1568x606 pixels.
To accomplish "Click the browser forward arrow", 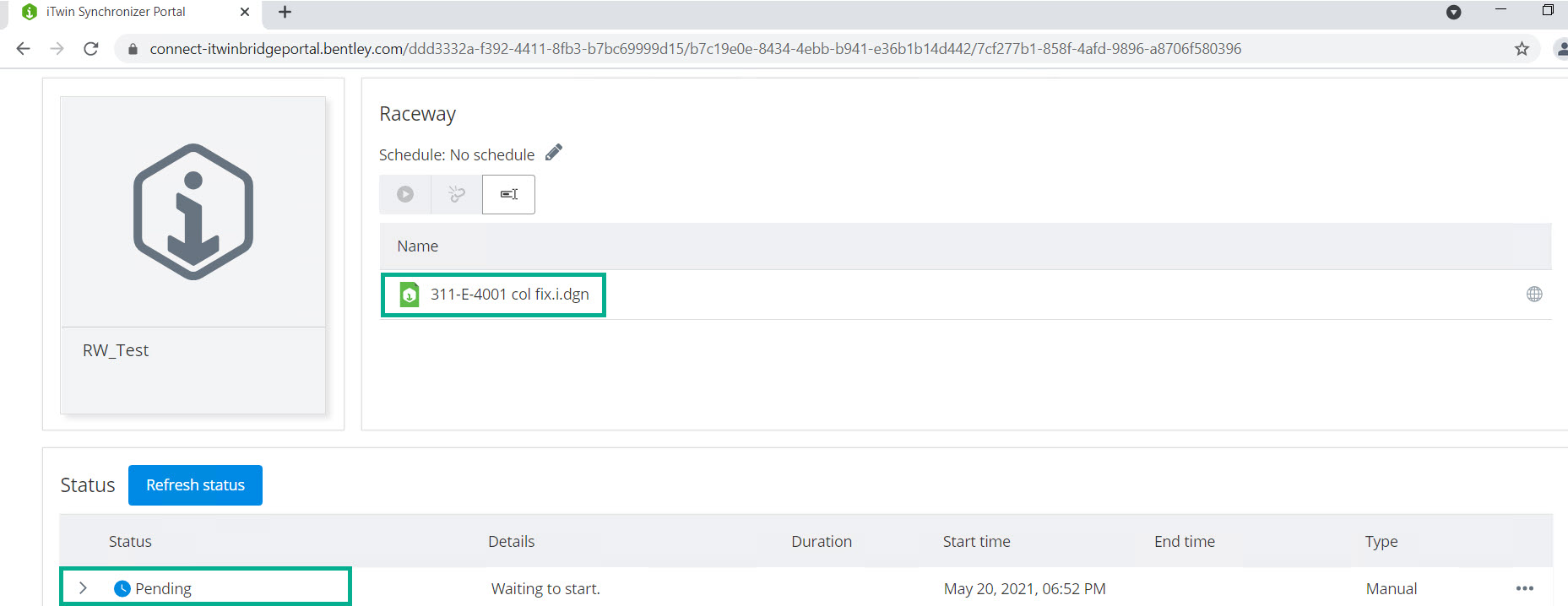I will (x=57, y=49).
